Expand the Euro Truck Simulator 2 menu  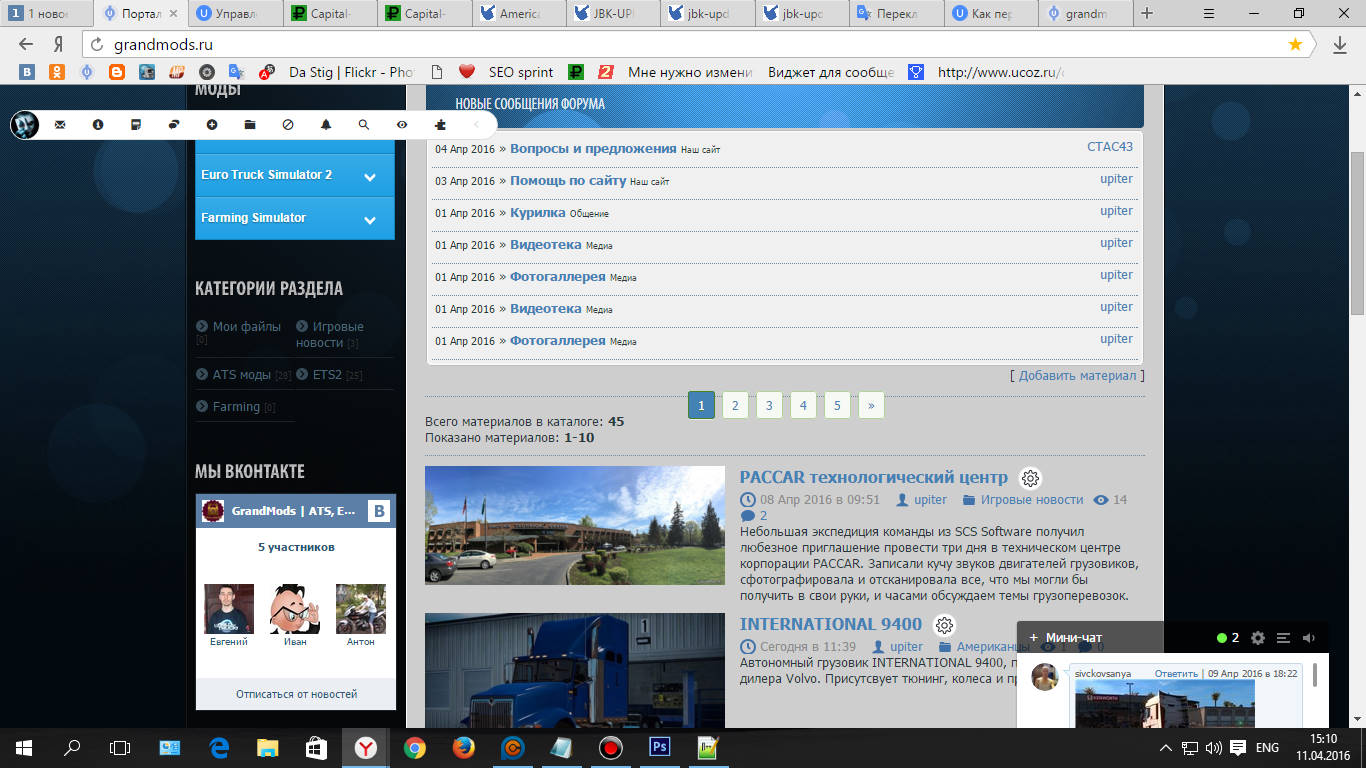(x=370, y=176)
